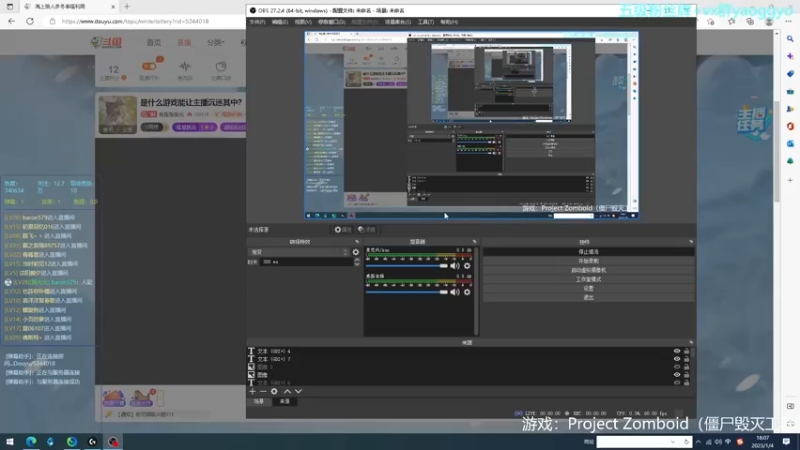The height and width of the screenshot is (450, 800).
Task: Toggle visibility of the 图像 source
Action: [677, 374]
